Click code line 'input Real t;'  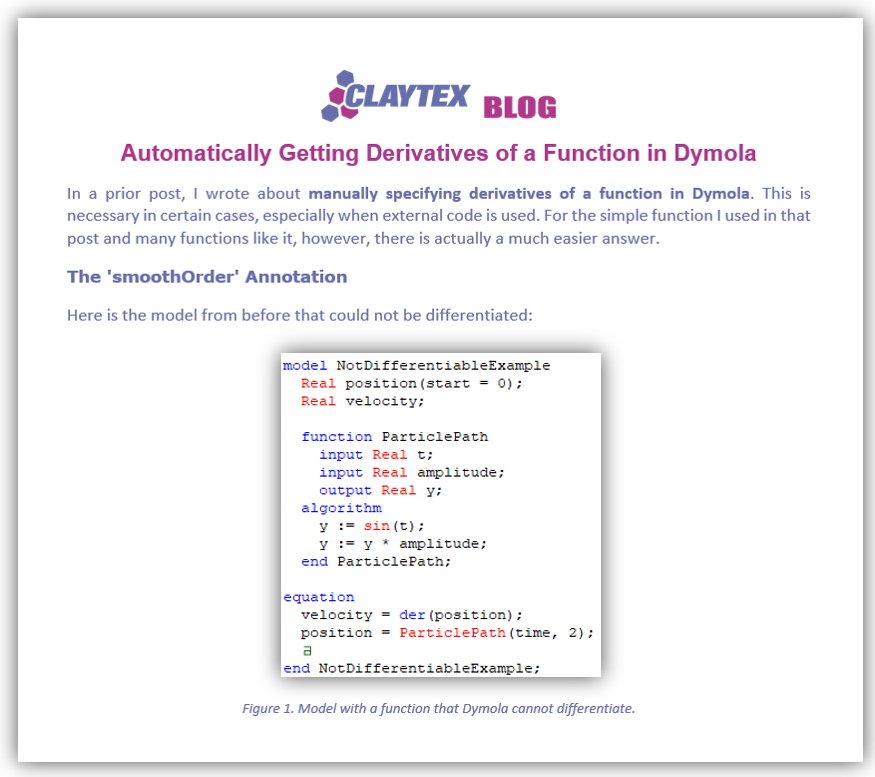[376, 454]
